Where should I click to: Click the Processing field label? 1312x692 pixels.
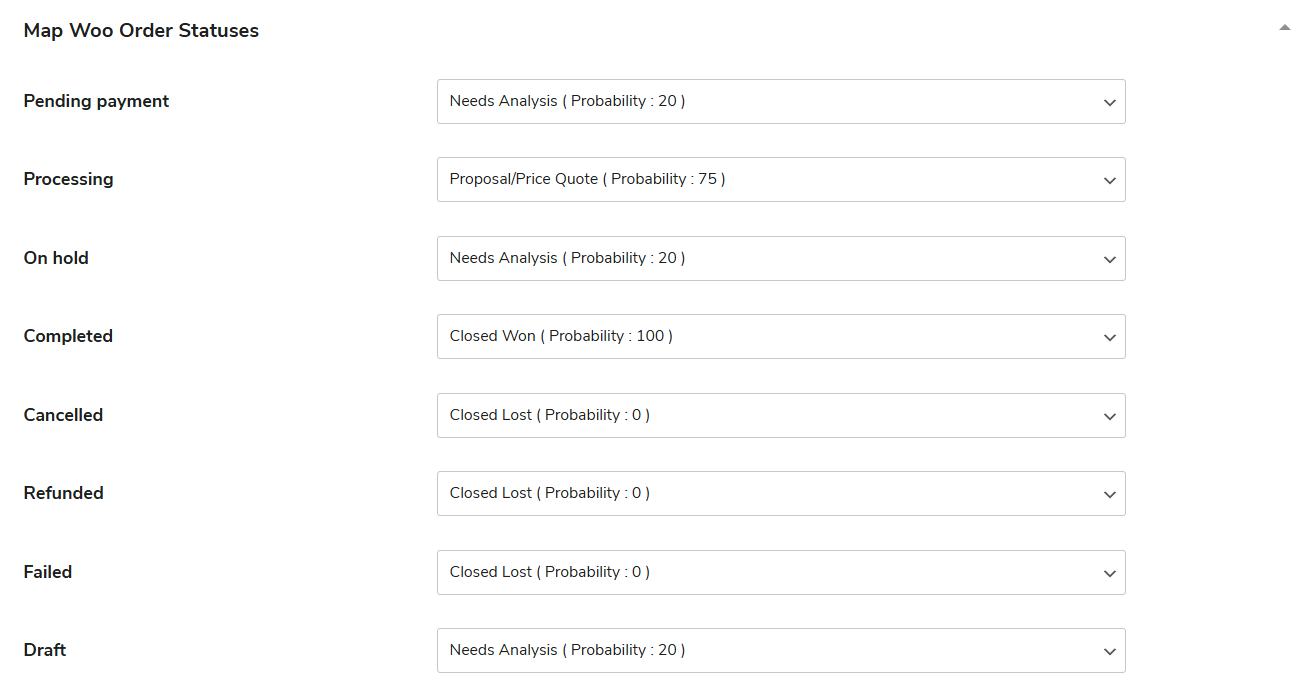(68, 180)
